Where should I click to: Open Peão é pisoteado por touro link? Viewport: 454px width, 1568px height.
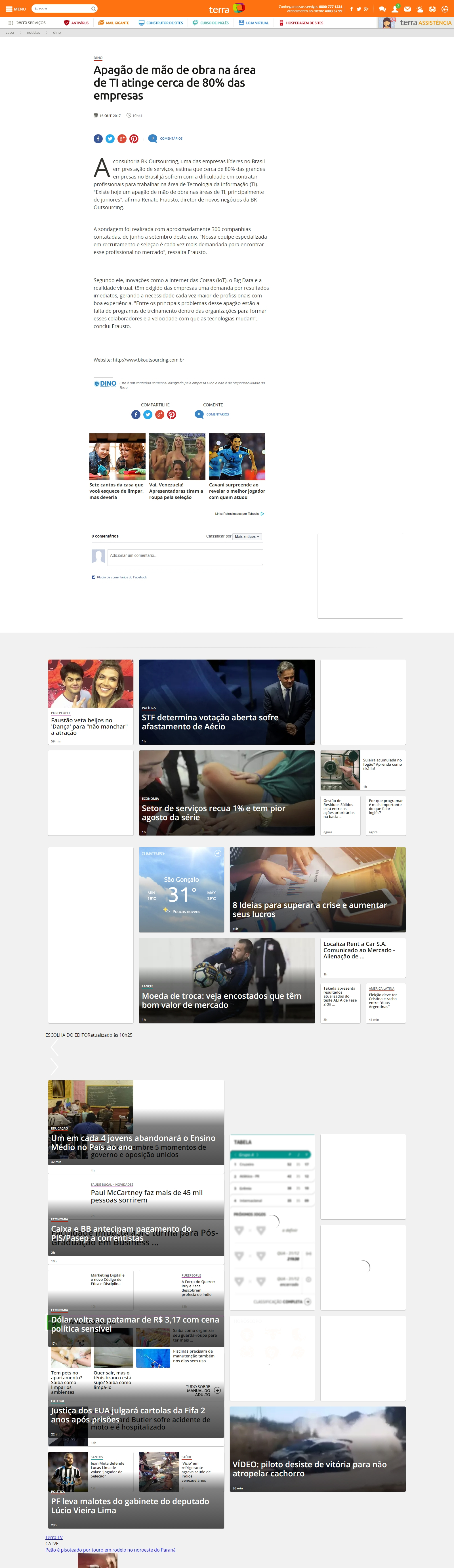(110, 1550)
